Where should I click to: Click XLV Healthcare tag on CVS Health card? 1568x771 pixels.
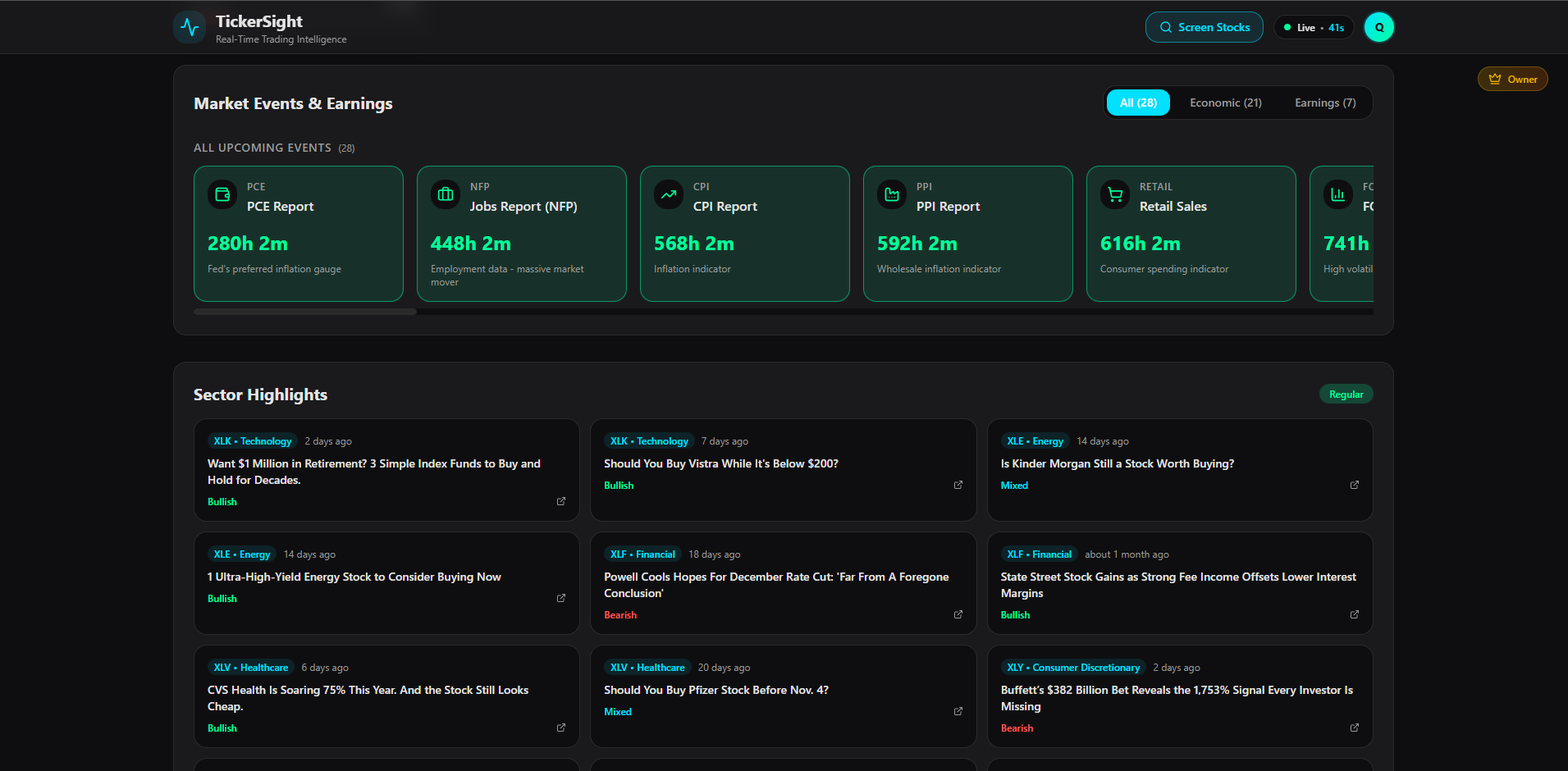251,668
